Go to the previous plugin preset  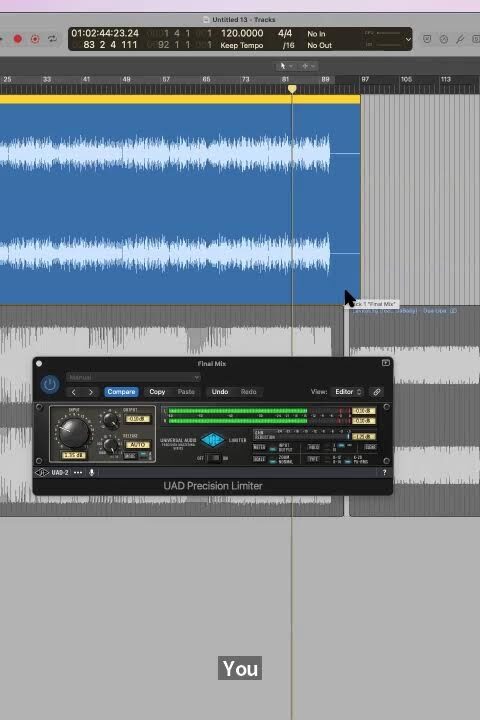pyautogui.click(x=74, y=392)
